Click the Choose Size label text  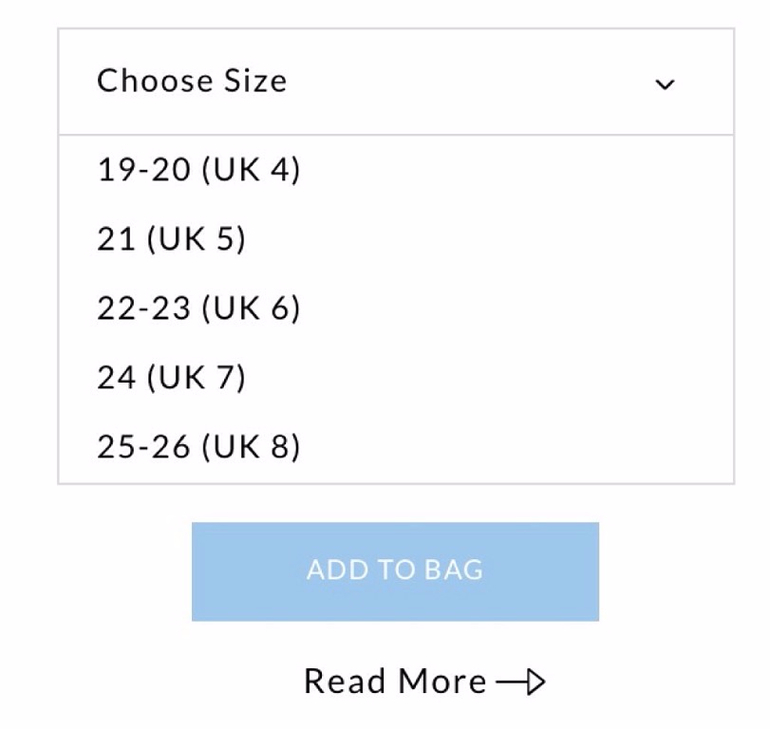click(x=192, y=81)
